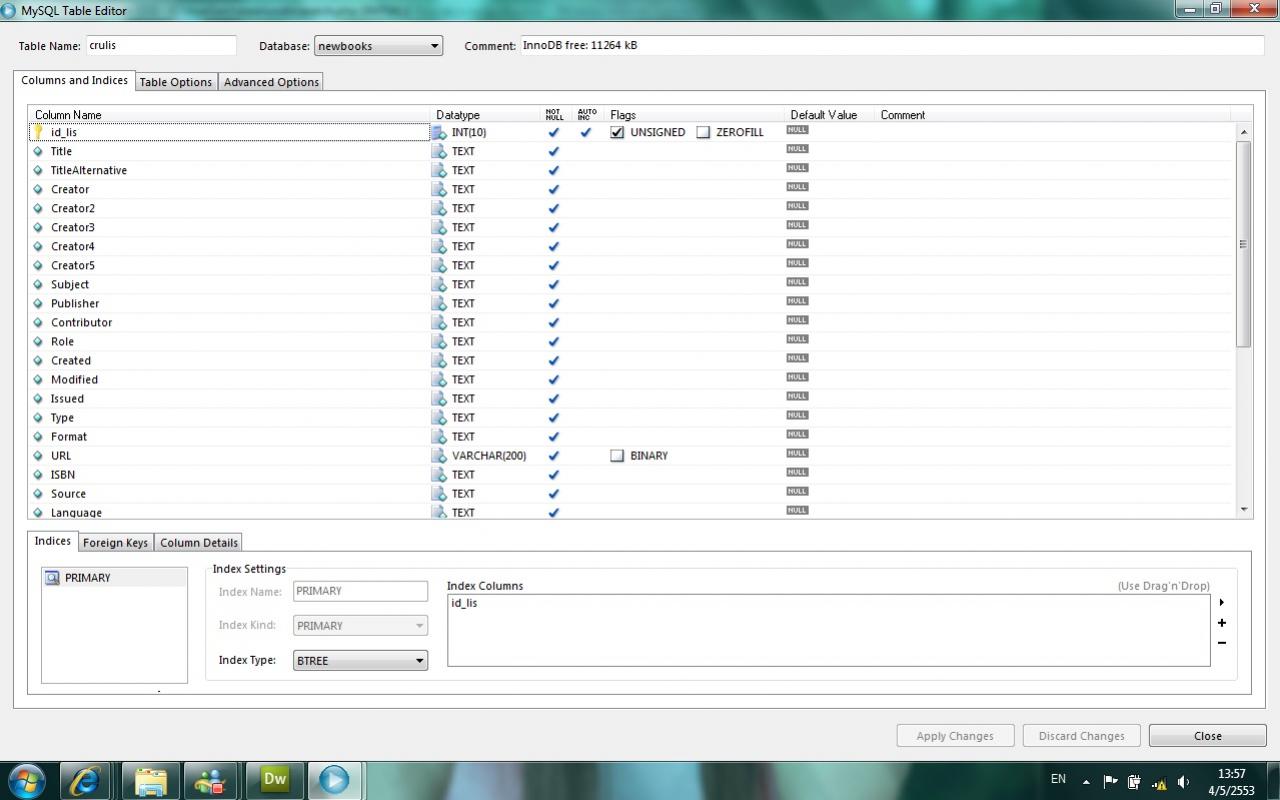Toggle NOT NULL check for URL
This screenshot has width=1280, height=800.
(x=553, y=455)
